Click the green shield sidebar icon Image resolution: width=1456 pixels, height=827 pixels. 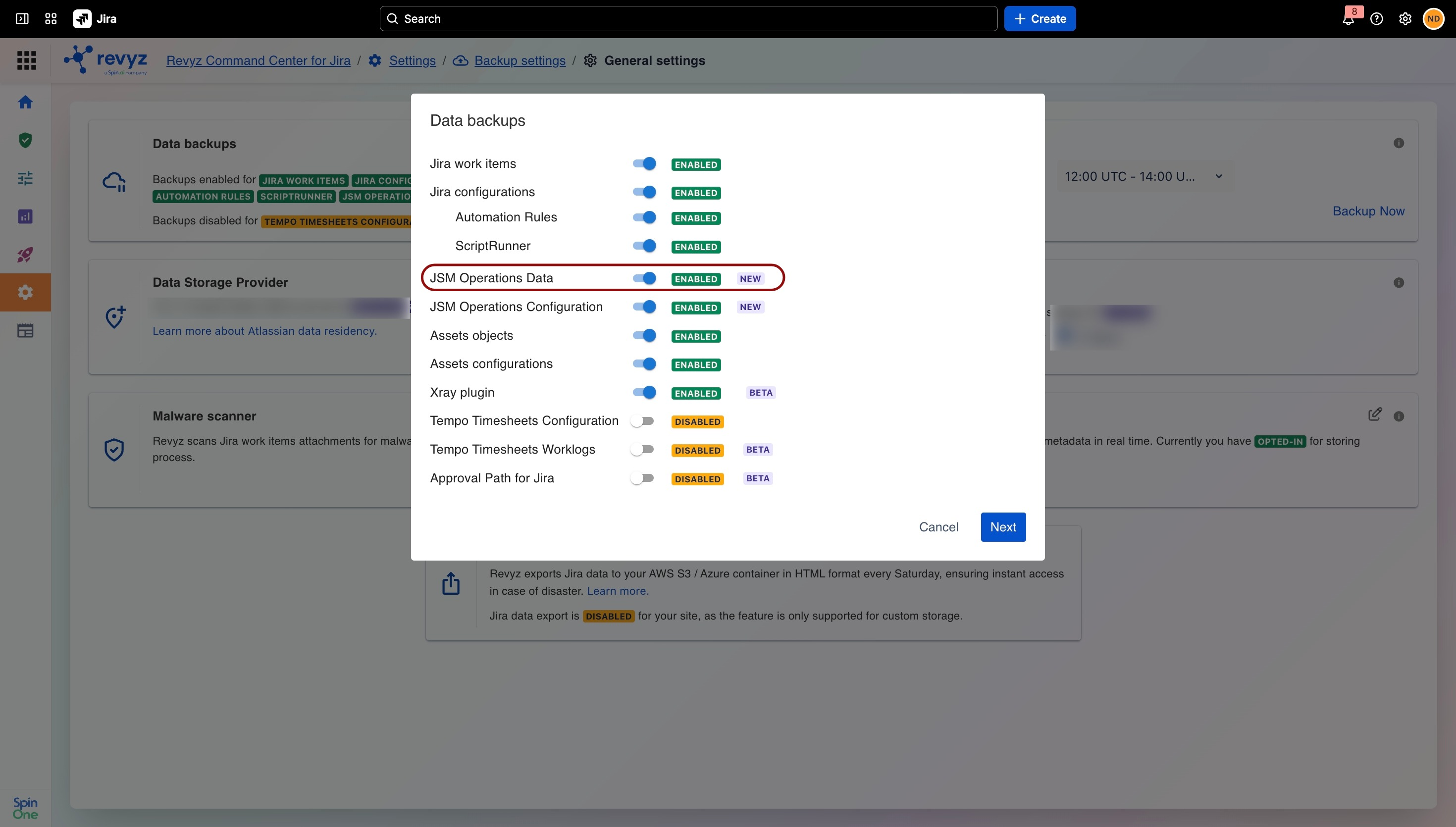click(25, 140)
